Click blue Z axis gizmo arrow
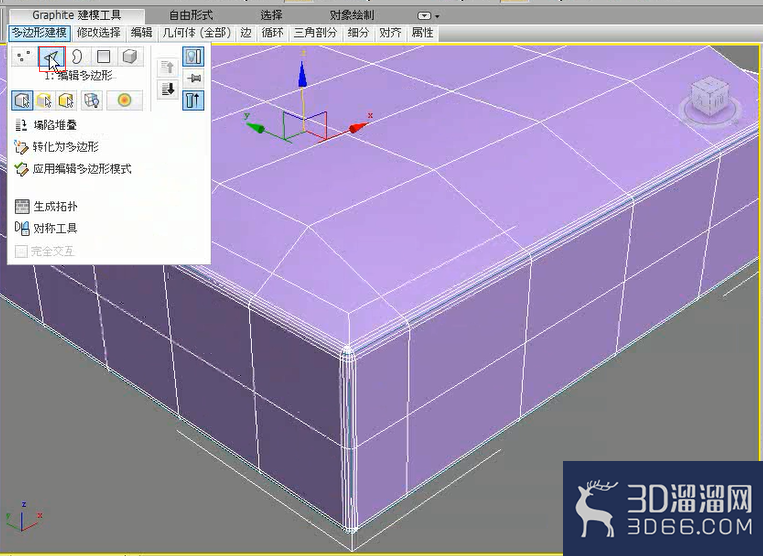Screen dimensions: 763x556 (x=303, y=75)
